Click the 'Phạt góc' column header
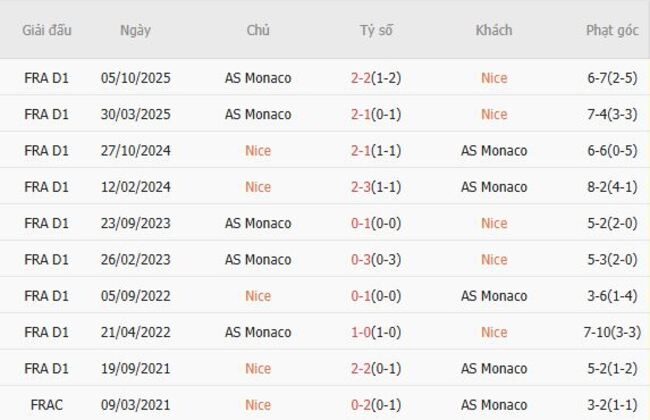650x420 pixels. tap(612, 30)
